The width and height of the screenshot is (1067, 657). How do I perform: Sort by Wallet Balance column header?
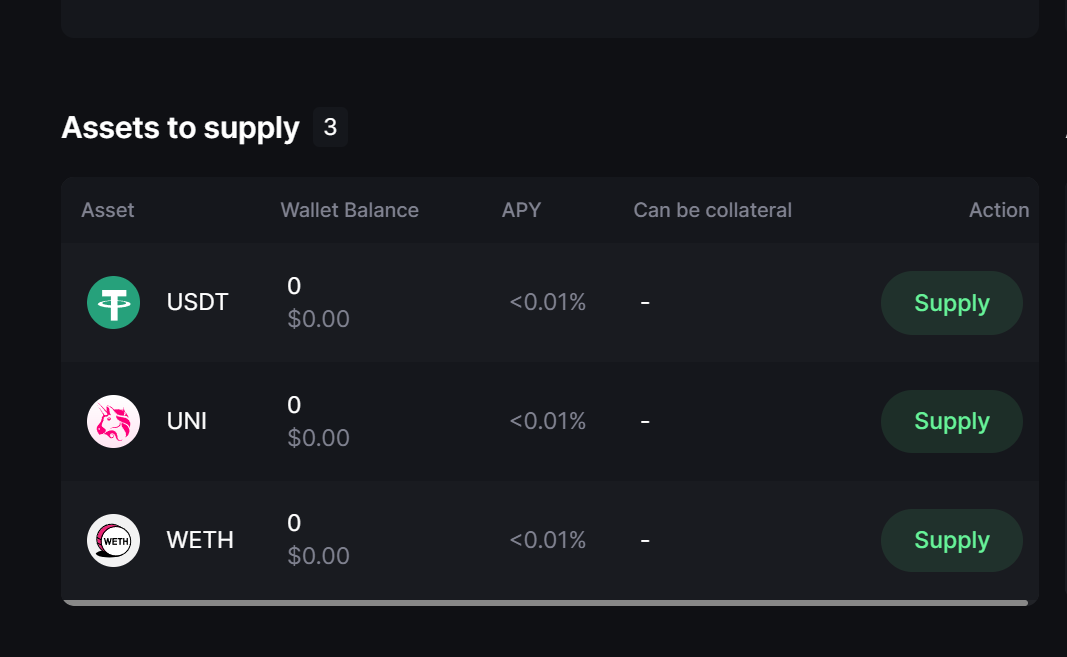click(349, 210)
